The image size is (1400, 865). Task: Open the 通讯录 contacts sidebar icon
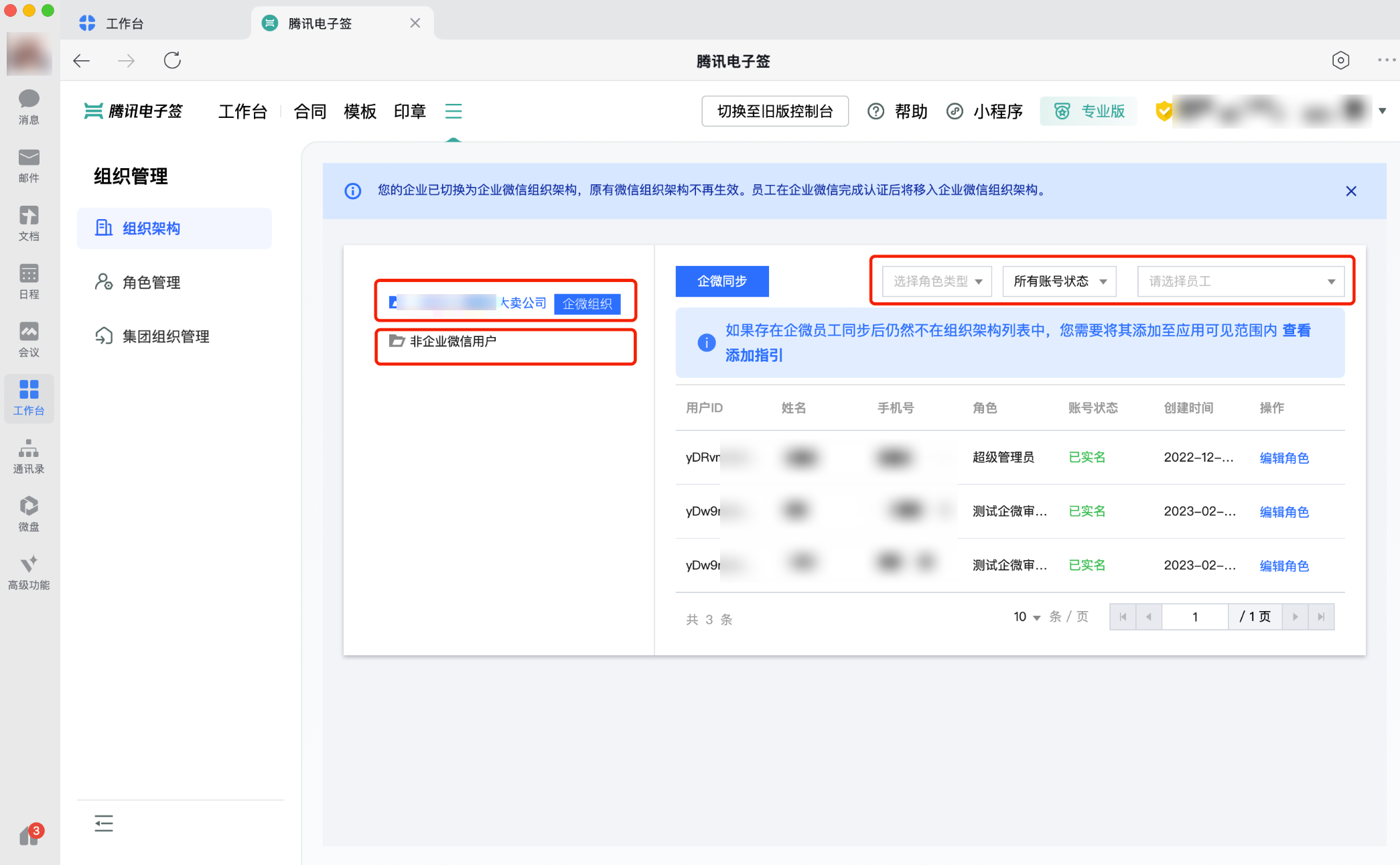click(x=29, y=456)
